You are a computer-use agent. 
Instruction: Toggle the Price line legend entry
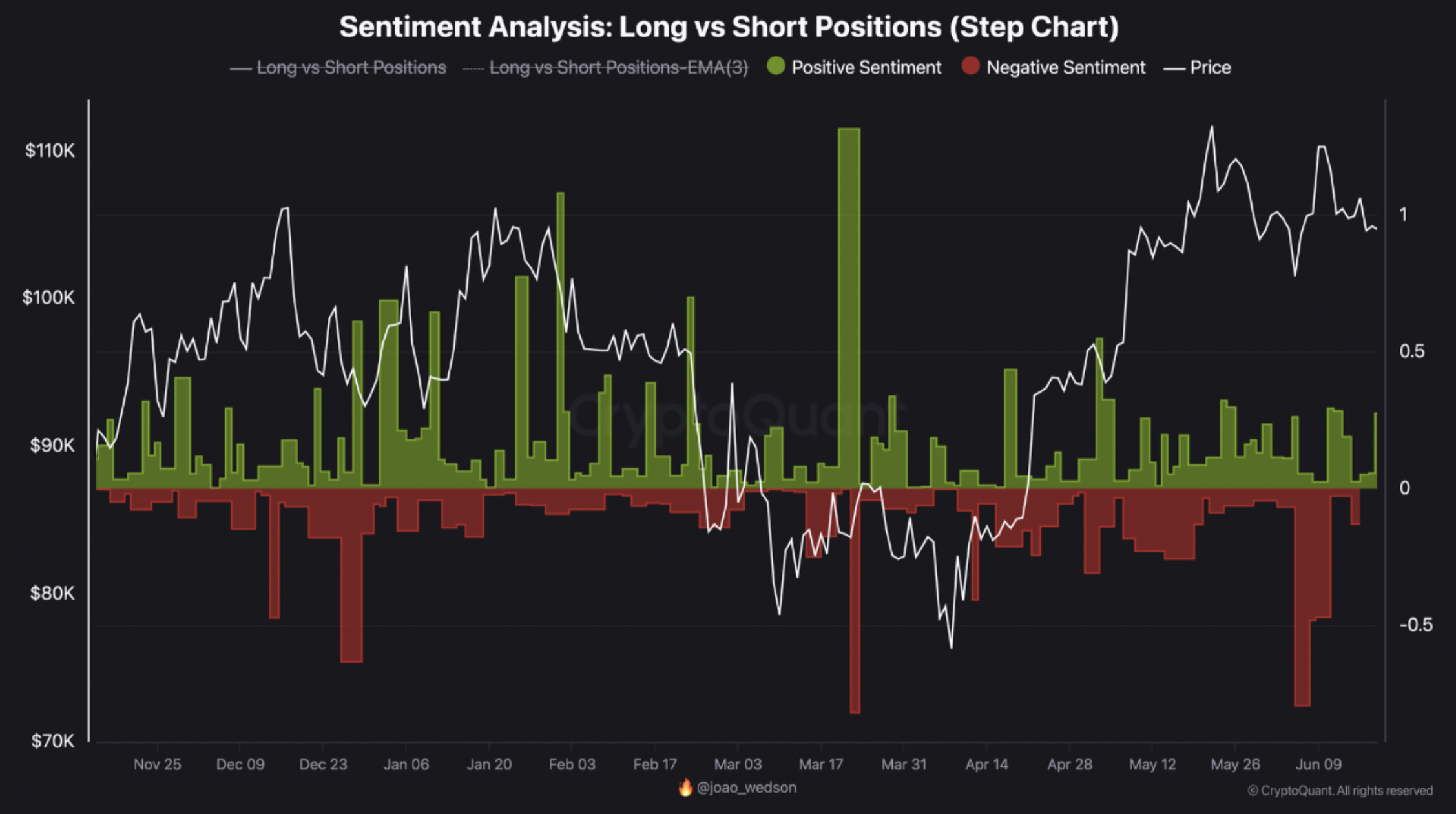coord(1197,67)
